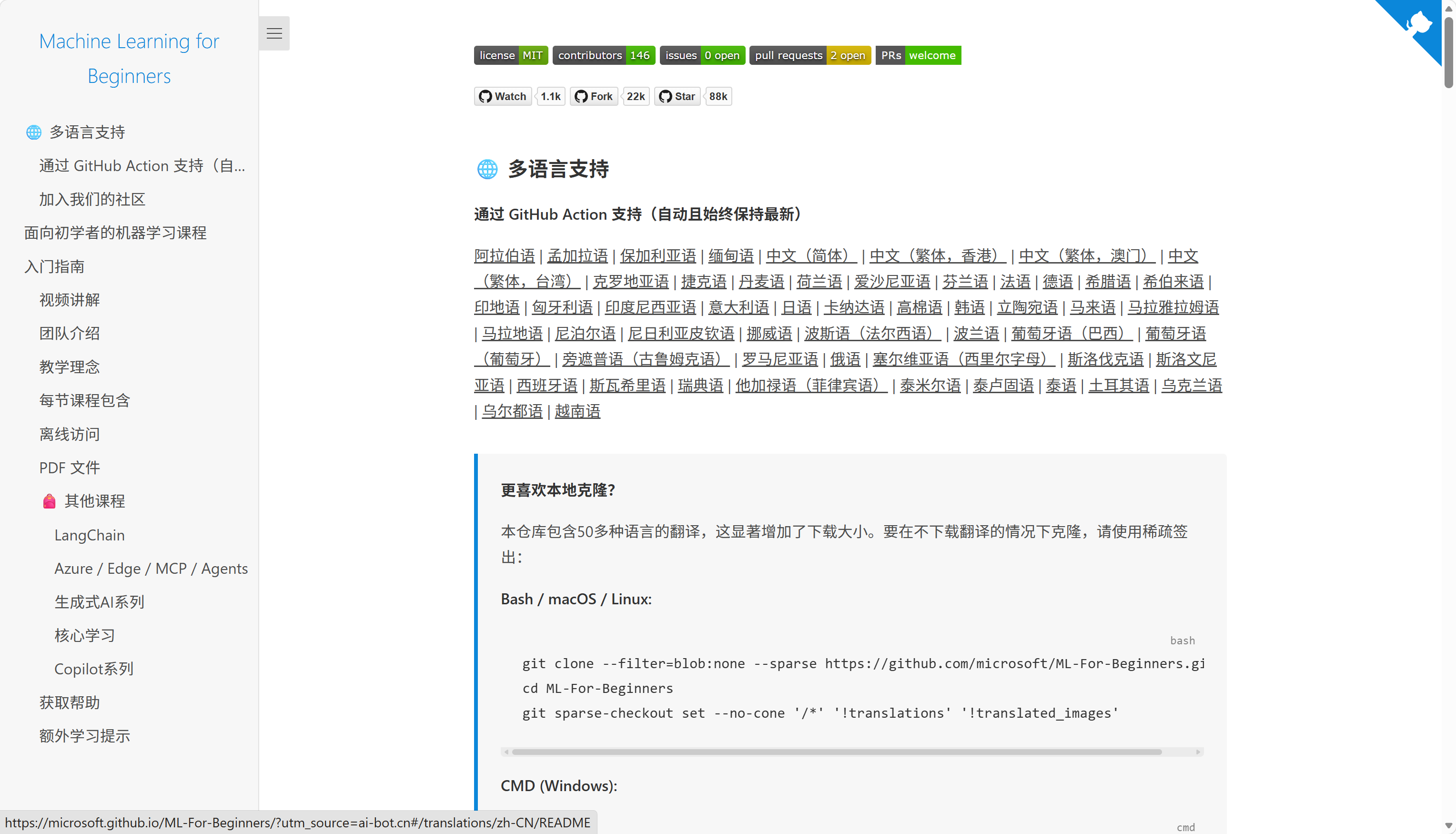Open the 克罗地亚语 translation link

tap(631, 281)
